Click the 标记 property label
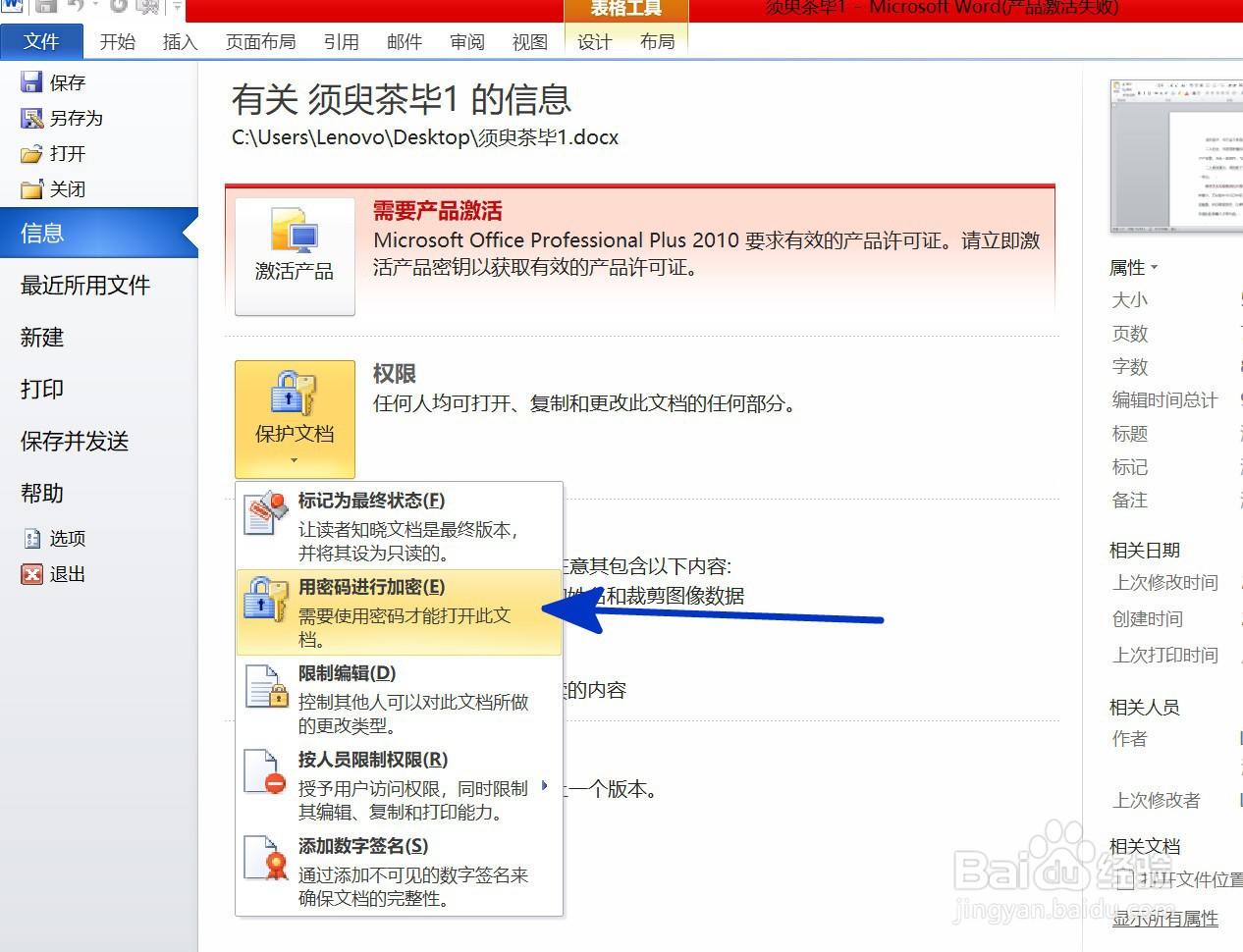Viewport: 1243px width, 952px height. pos(1130,467)
